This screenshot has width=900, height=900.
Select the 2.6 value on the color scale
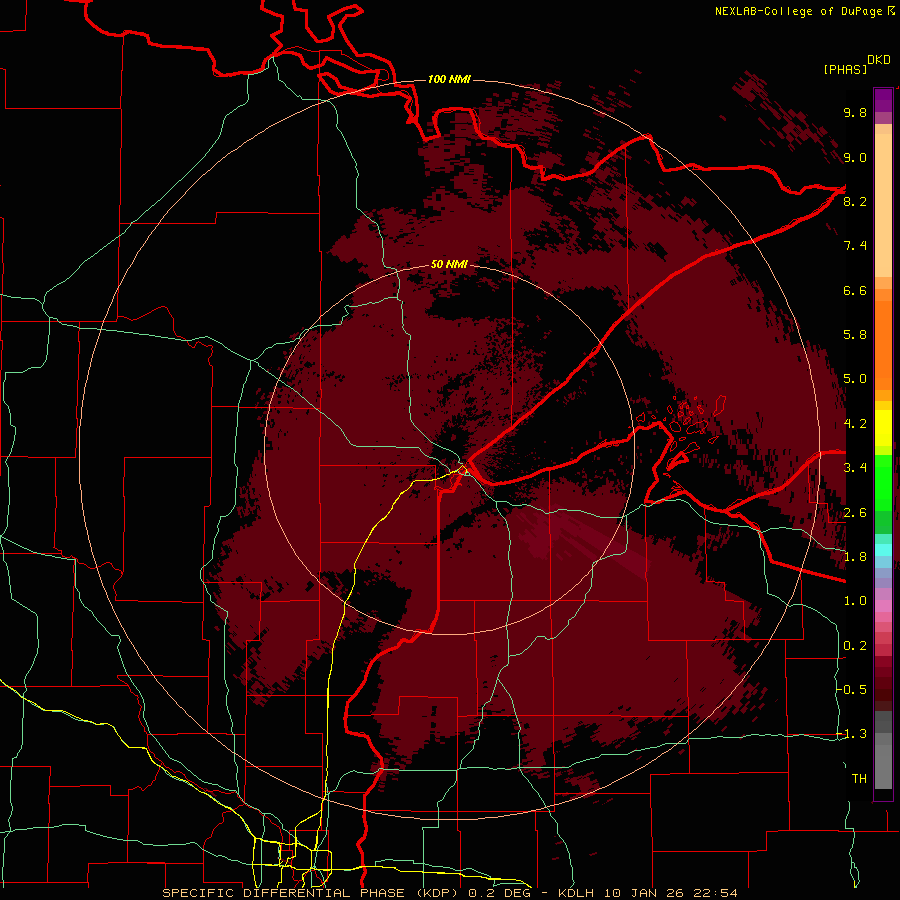[x=855, y=513]
